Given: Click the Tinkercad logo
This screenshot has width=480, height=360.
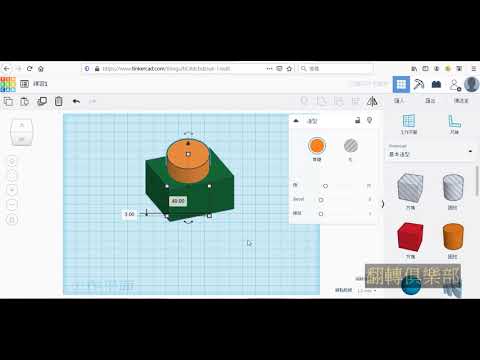Looking at the screenshot, I should click(8, 84).
